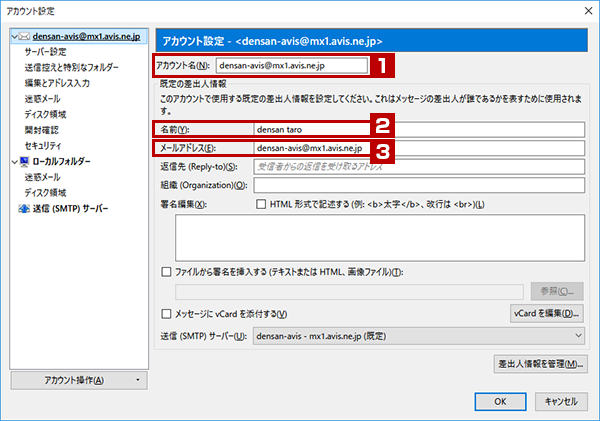Click the mail envelope icon for densan-avis account
Screen dimensions: 600x421
click(x=24, y=36)
